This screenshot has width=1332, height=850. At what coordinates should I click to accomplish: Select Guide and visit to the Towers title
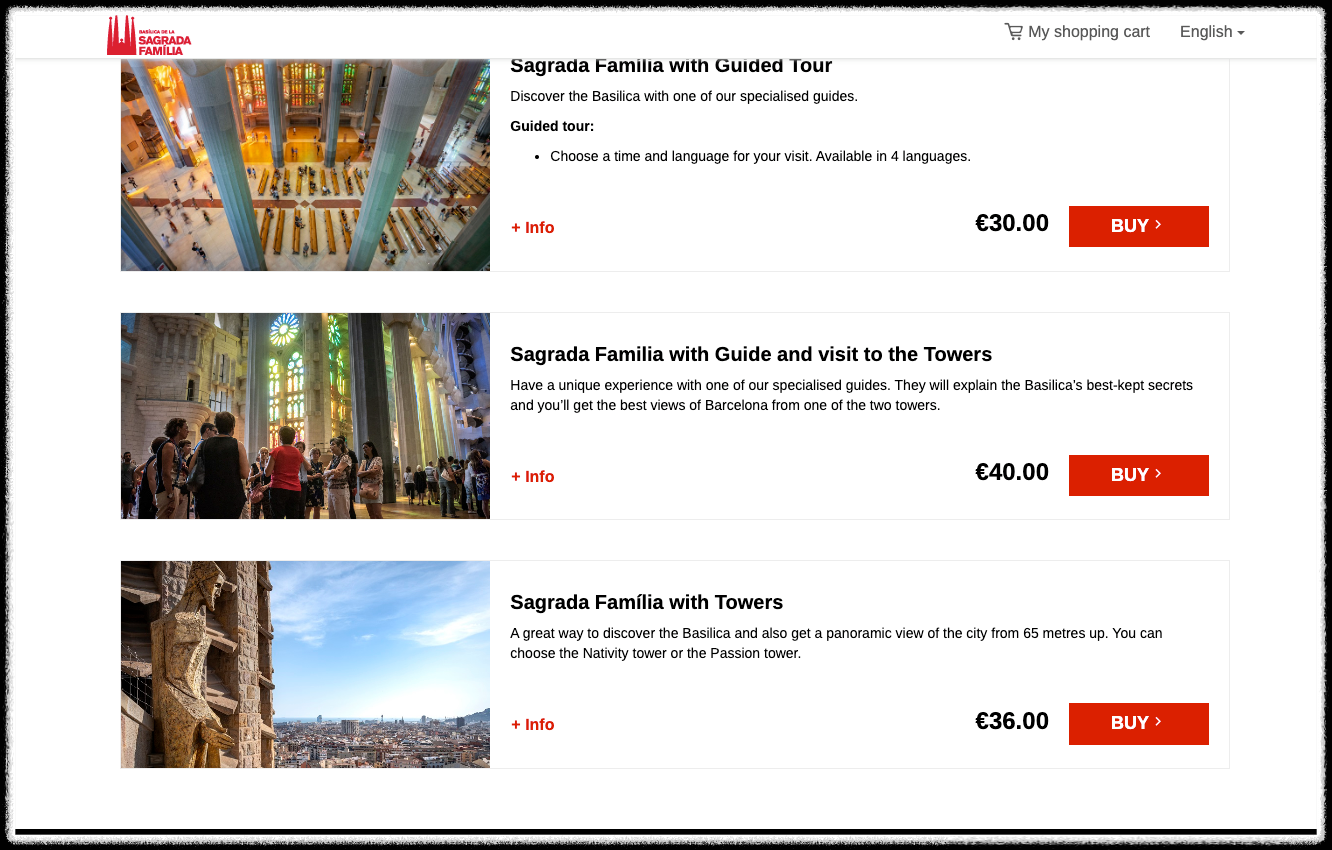click(751, 354)
